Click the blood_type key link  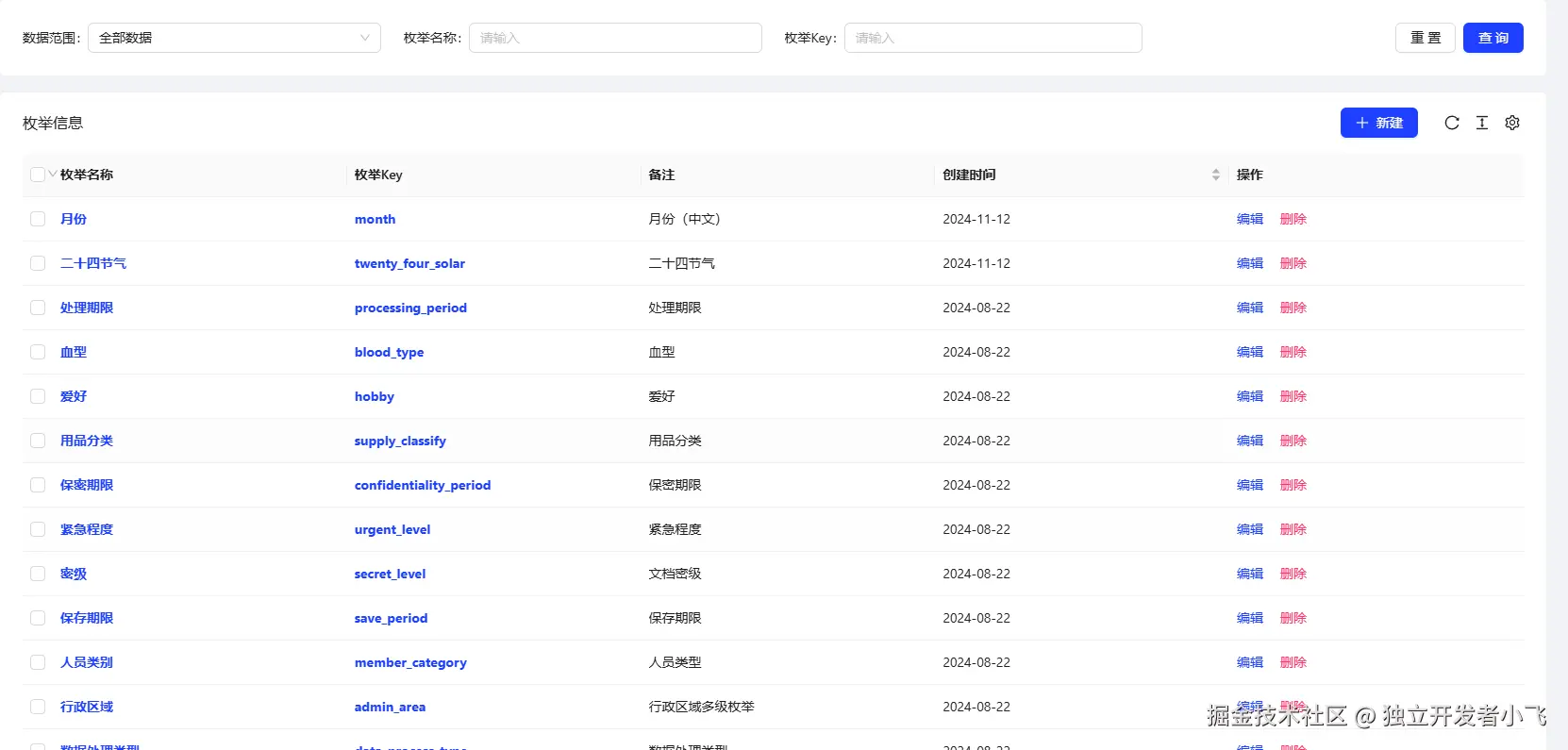389,352
